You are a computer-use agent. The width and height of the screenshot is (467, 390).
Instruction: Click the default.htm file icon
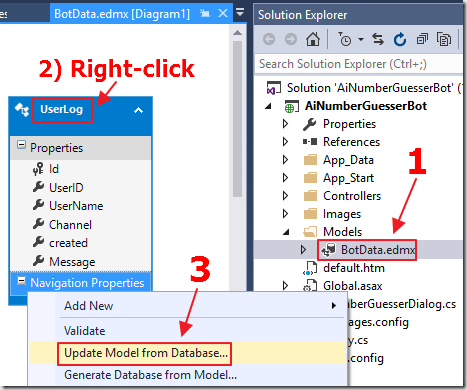[310, 268]
